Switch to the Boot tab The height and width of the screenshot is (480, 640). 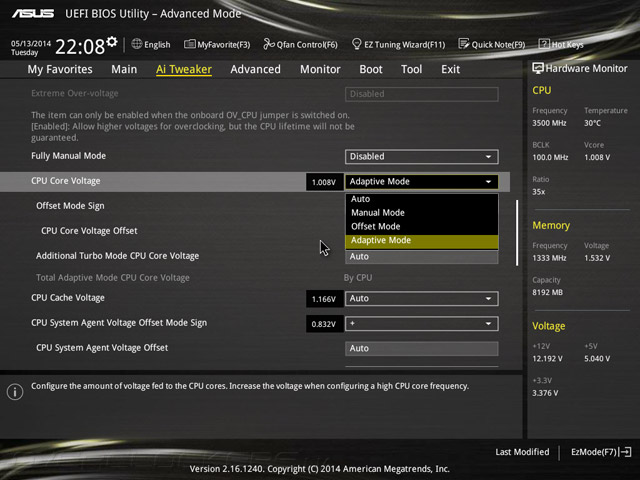371,69
